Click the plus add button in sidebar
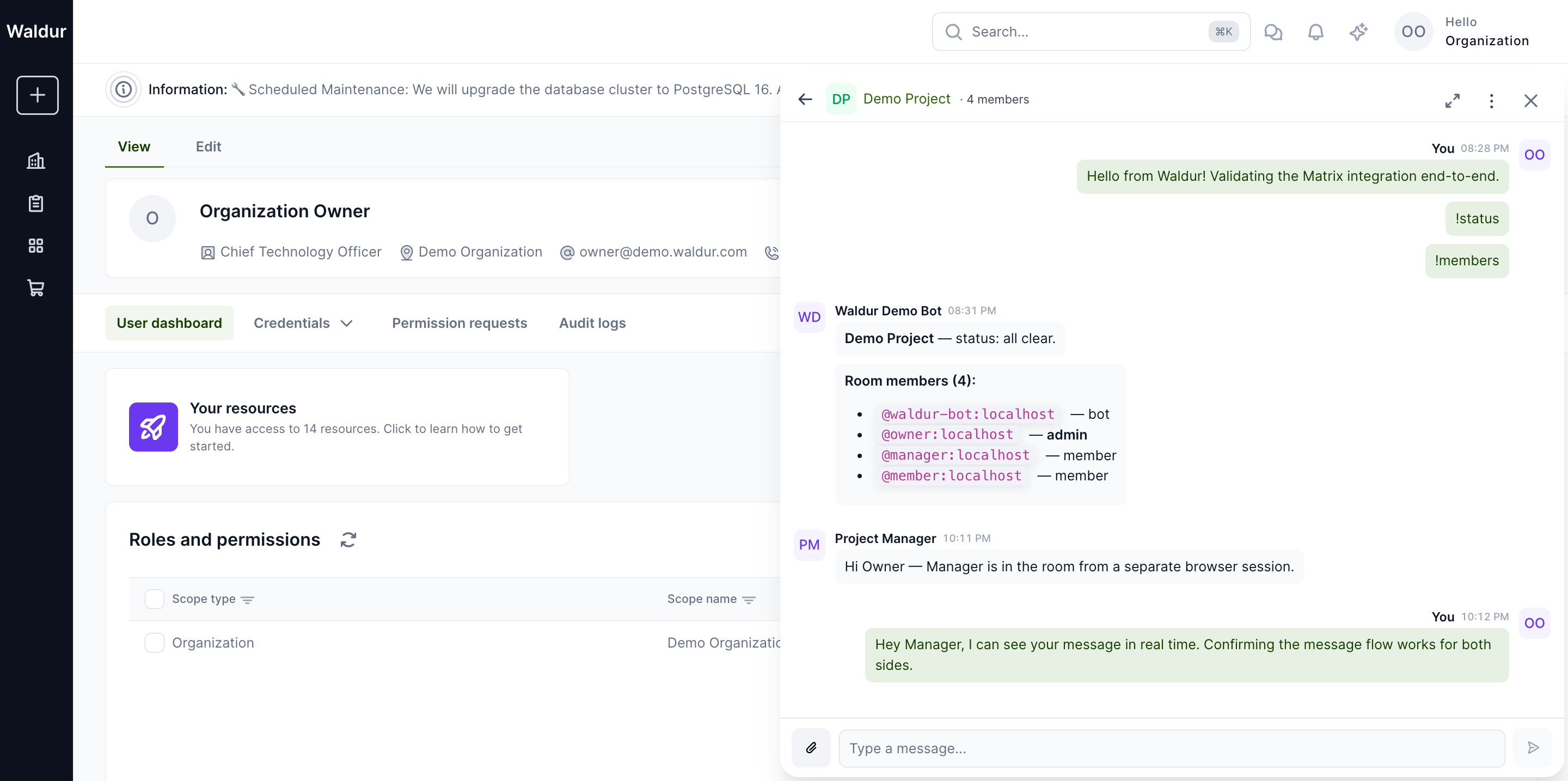The width and height of the screenshot is (1568, 781). pos(37,95)
